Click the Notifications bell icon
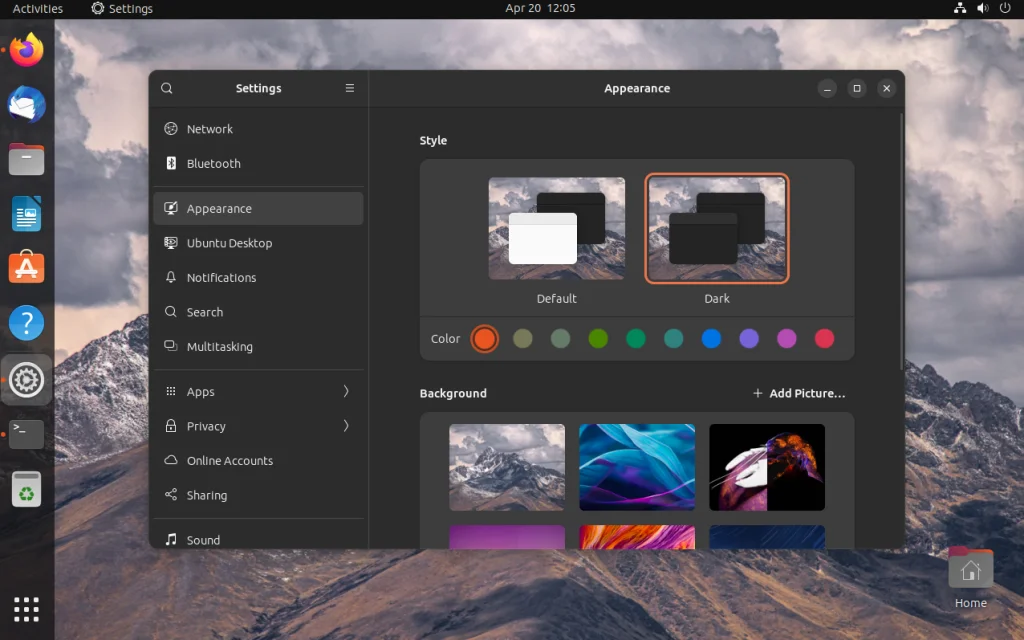1024x640 pixels. click(170, 278)
